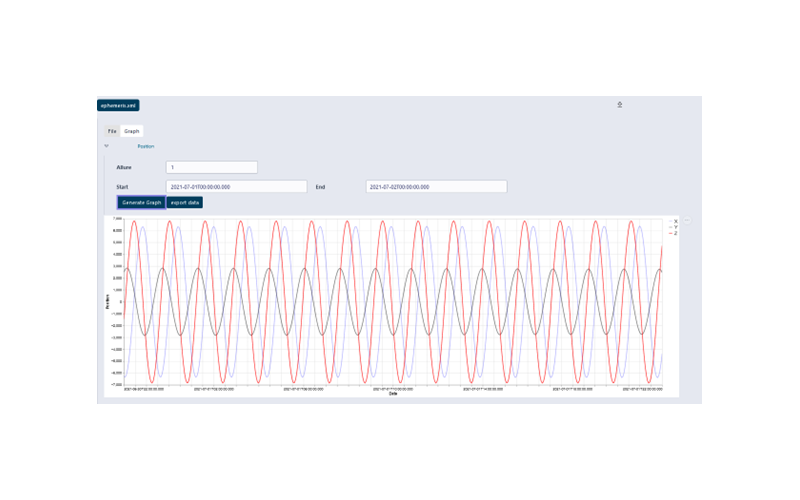Click the Start date field

point(236,186)
